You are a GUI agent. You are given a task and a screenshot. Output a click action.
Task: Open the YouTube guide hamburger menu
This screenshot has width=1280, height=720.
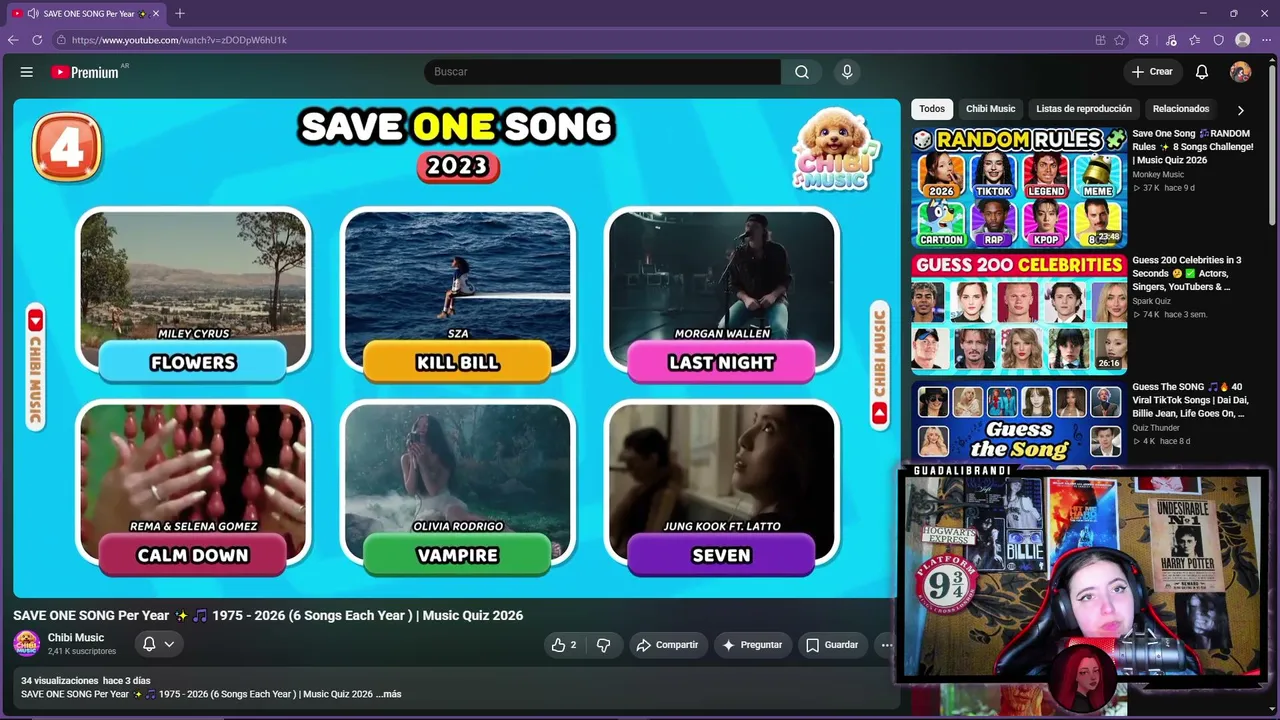27,72
